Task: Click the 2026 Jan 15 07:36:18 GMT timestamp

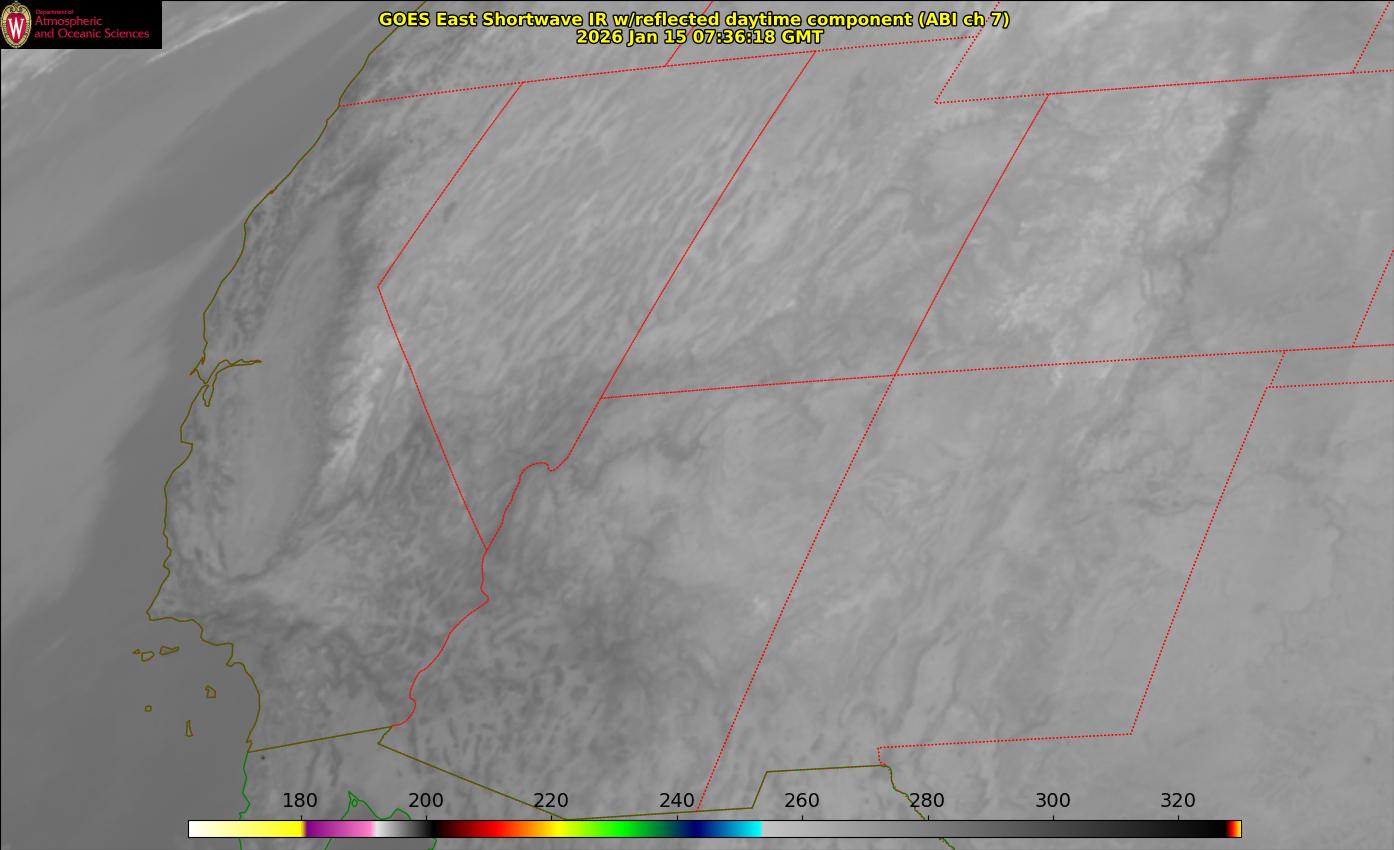Action: tap(700, 37)
